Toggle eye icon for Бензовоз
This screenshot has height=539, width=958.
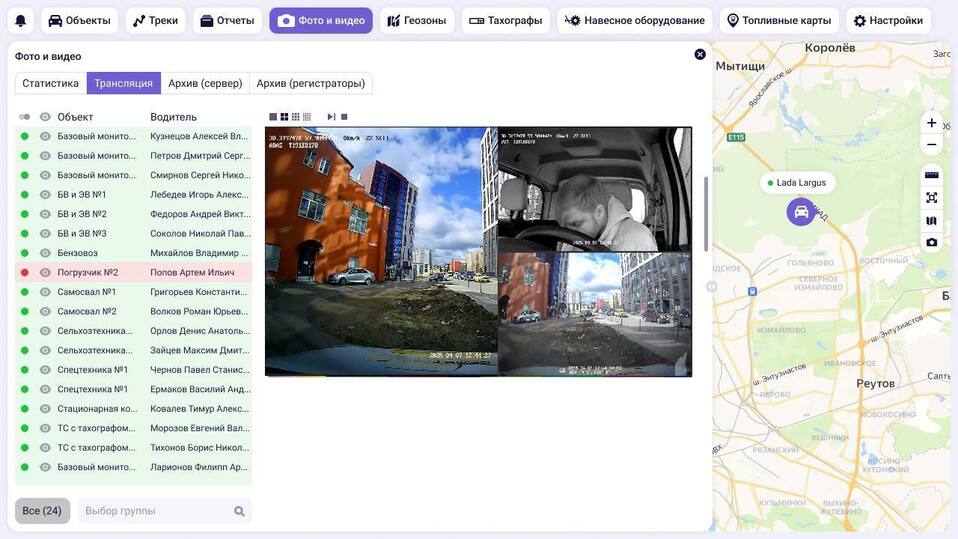point(45,253)
